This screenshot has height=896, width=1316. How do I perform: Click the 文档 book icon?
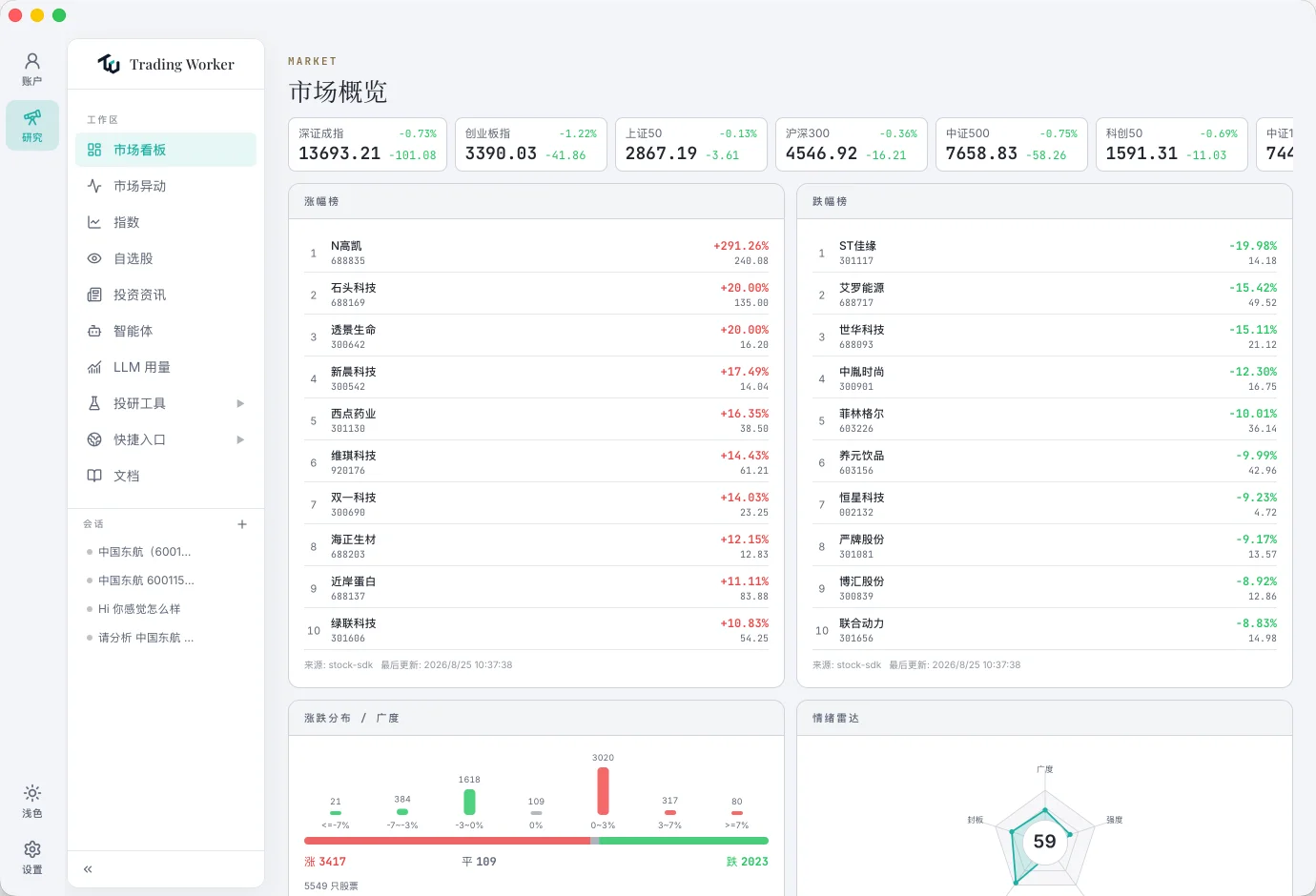(x=94, y=476)
